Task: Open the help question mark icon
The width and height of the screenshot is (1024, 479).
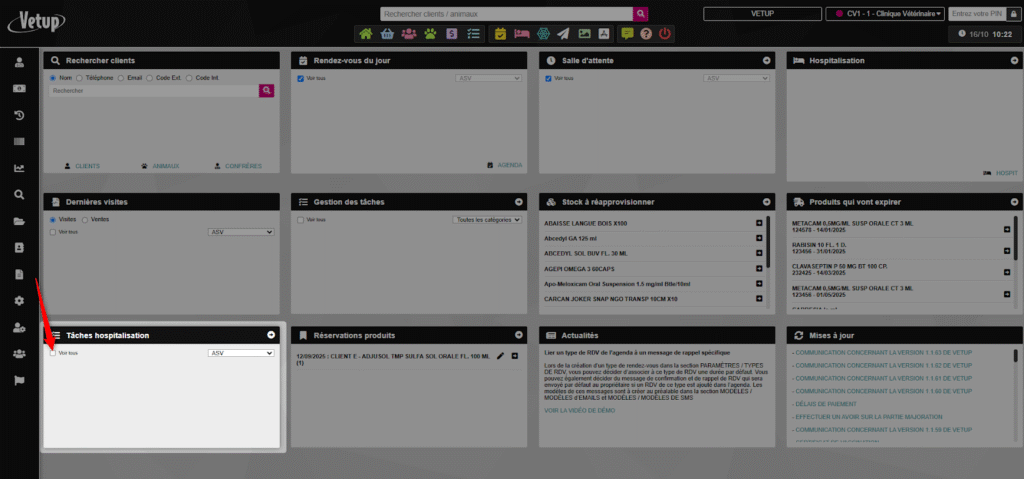Action: point(646,33)
